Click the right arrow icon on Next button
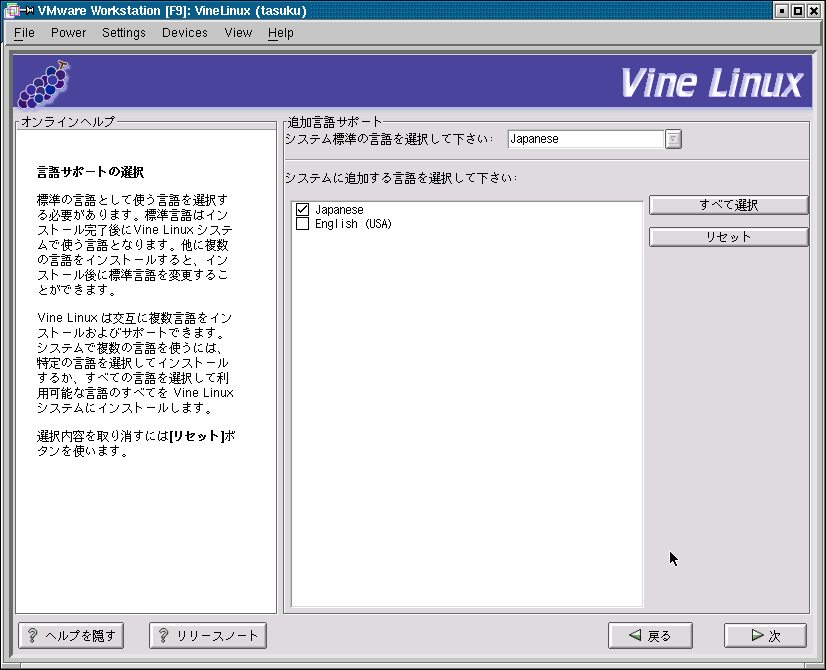The image size is (826, 670). (x=757, y=635)
